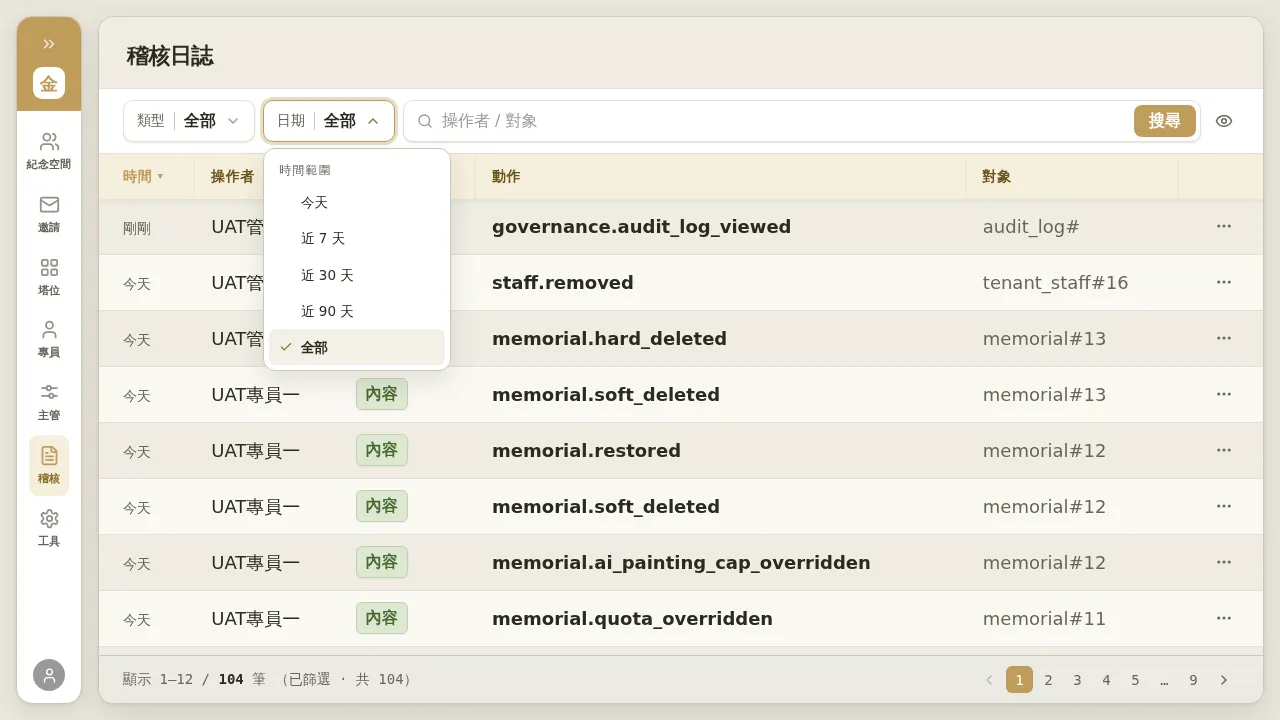Viewport: 1280px width, 720px height.
Task: Open 塔位 grid icon in sidebar
Action: [49, 277]
